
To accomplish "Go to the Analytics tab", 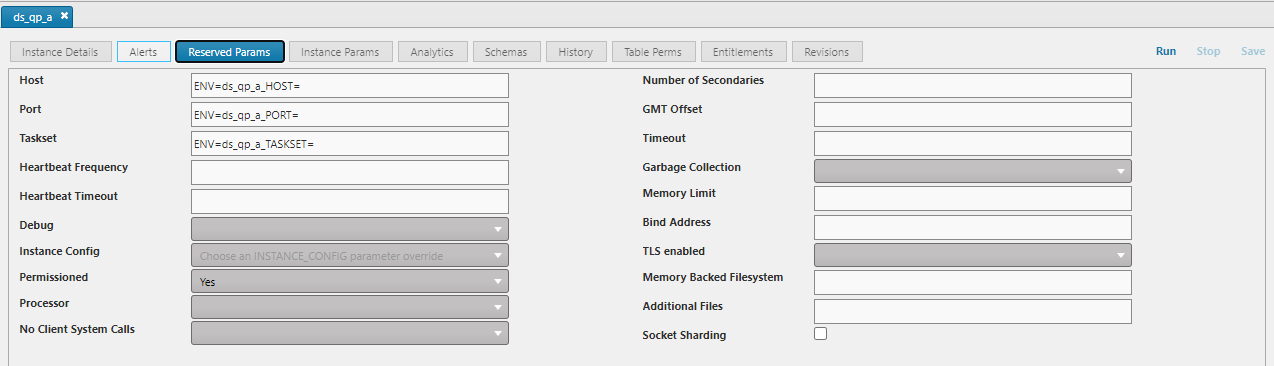I will [432, 52].
